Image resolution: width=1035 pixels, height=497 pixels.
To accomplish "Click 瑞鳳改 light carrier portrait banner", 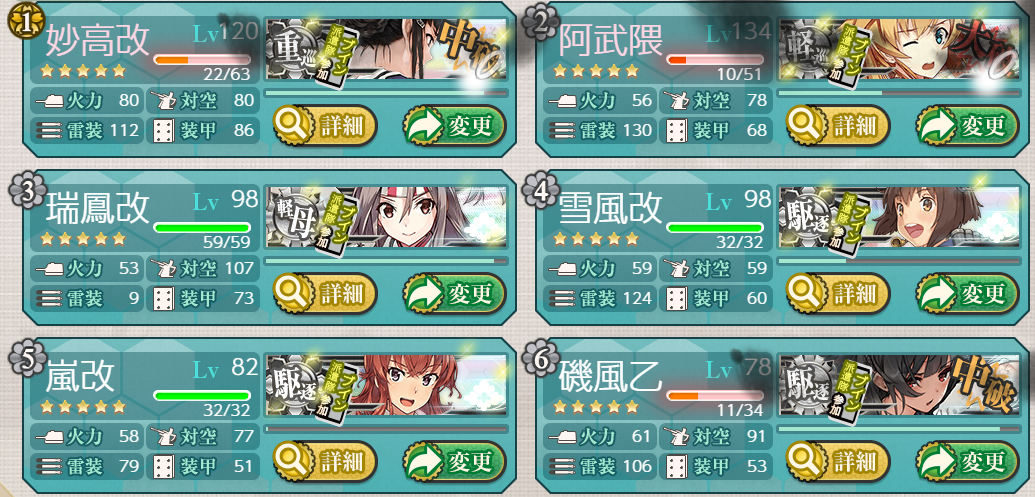I will point(386,217).
